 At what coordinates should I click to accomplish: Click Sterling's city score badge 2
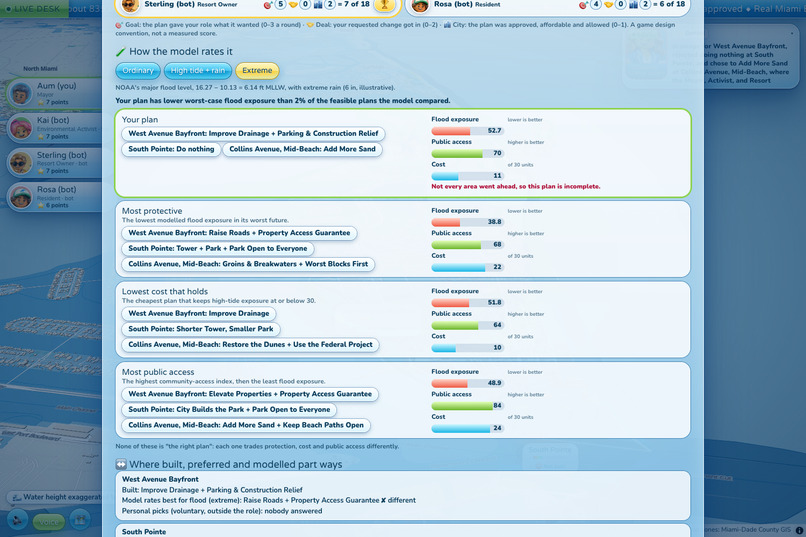click(329, 4)
